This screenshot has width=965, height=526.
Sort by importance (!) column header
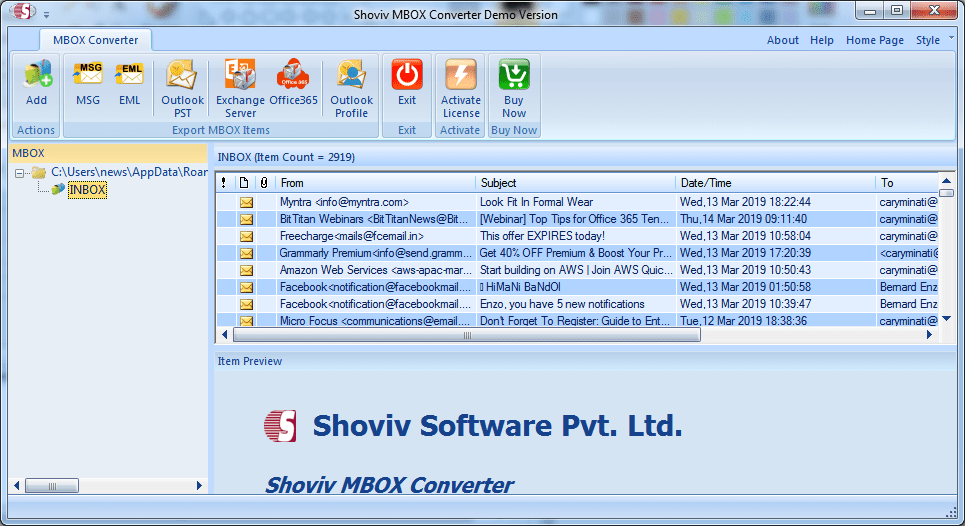[223, 183]
